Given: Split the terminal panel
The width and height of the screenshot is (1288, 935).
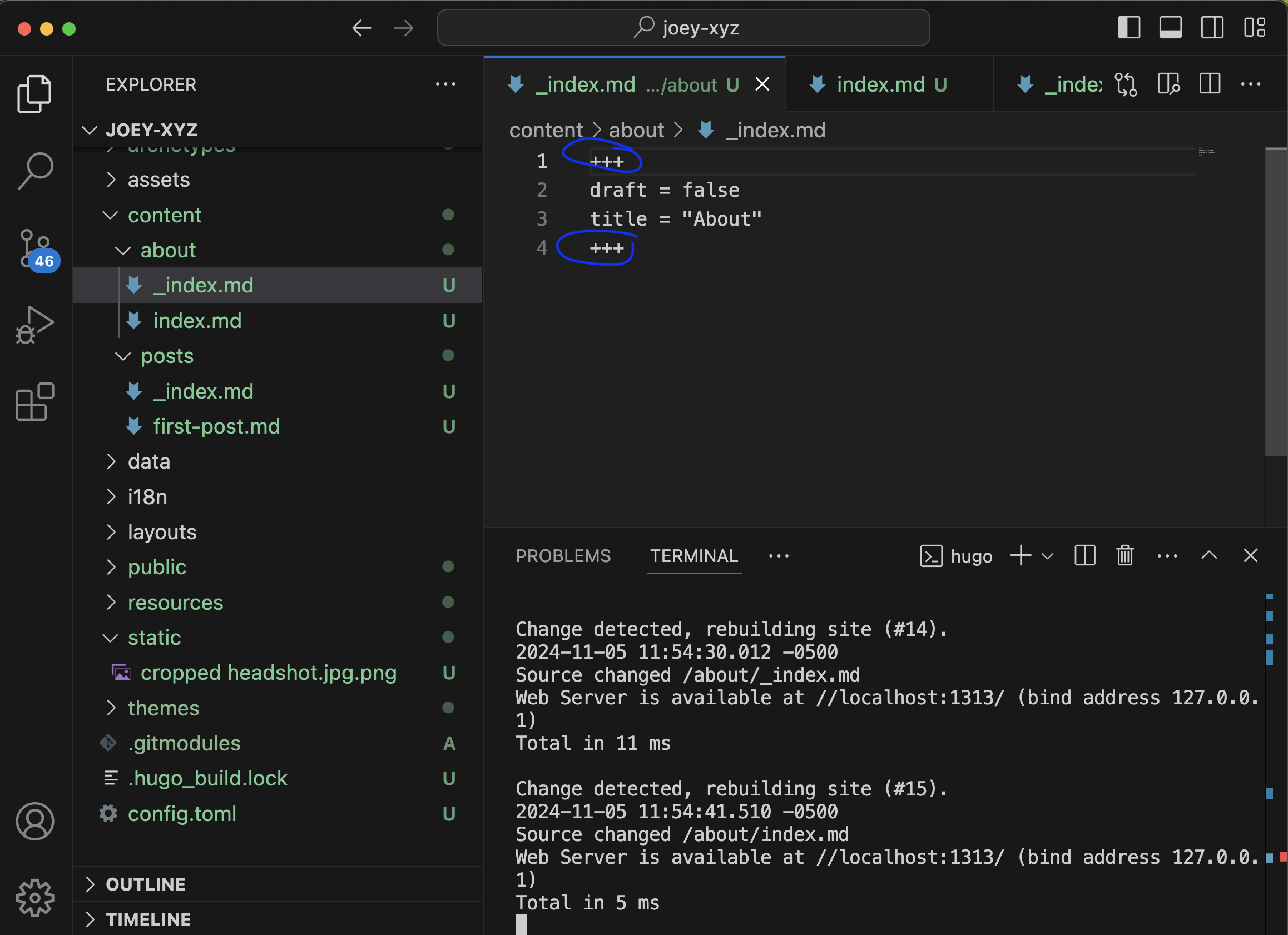Looking at the screenshot, I should (1084, 556).
